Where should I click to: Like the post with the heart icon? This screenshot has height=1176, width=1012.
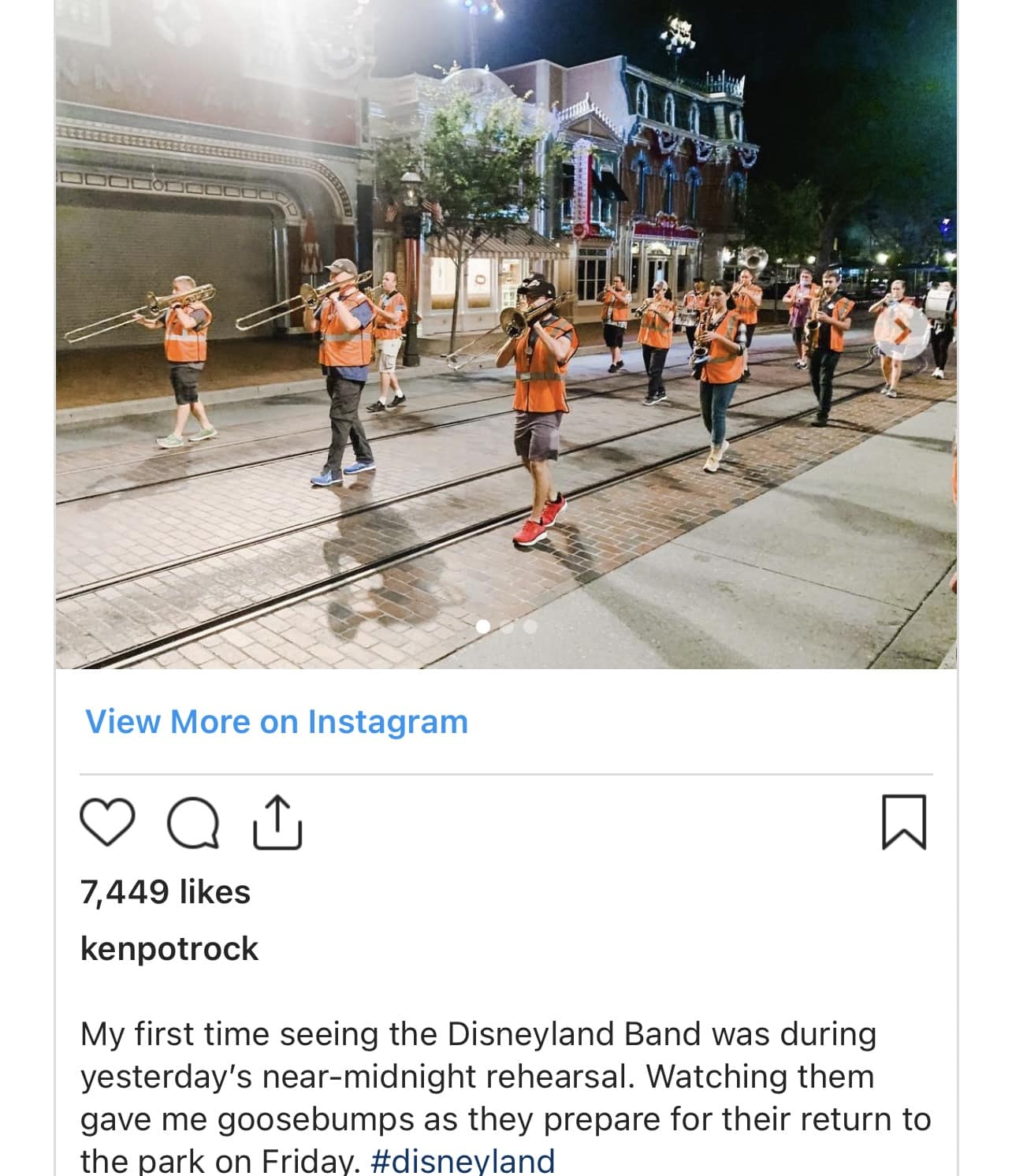click(106, 823)
